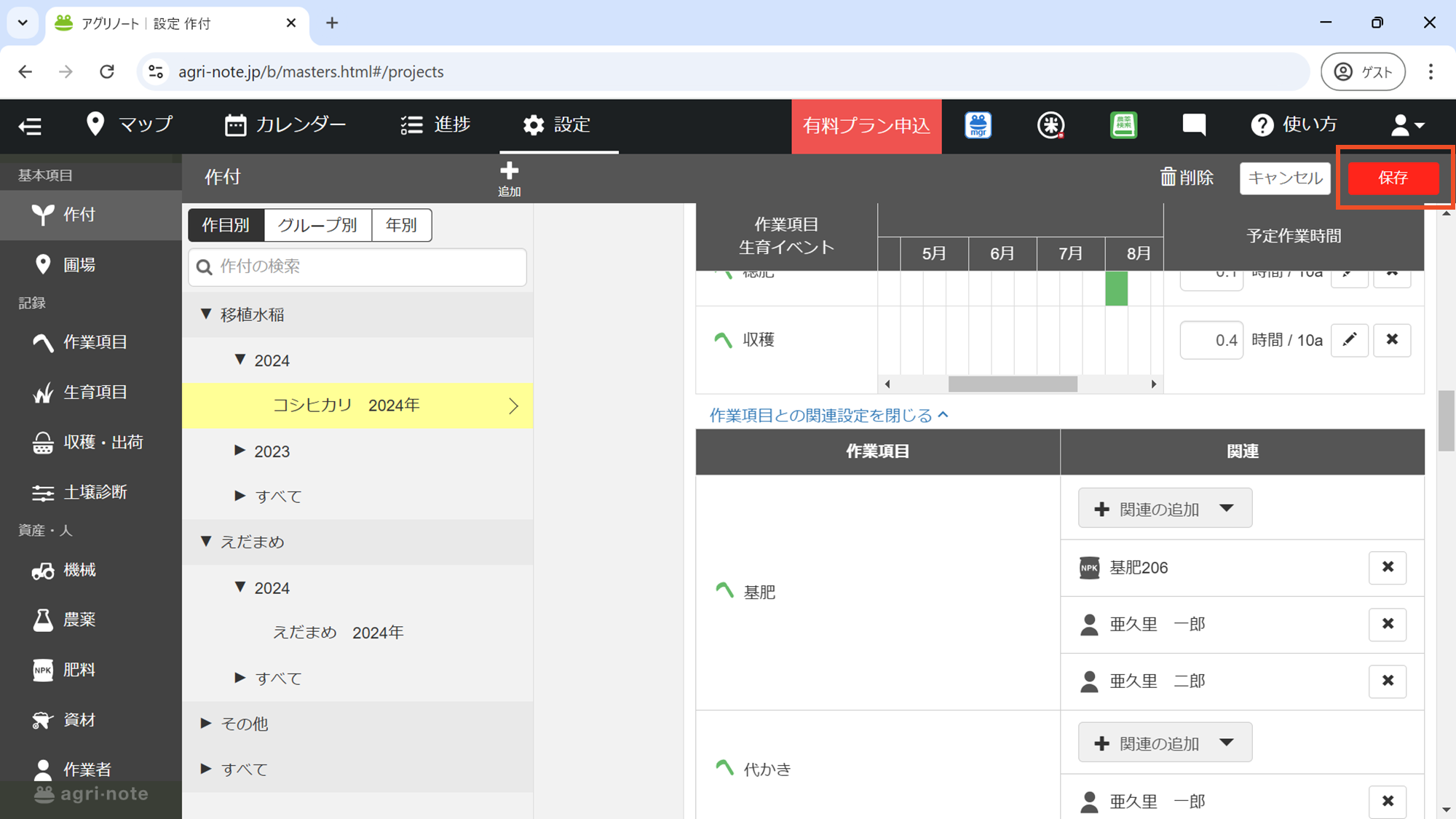The height and width of the screenshot is (819, 1456).
Task: Collapse the 移植水稲 tree group
Action: [x=206, y=314]
